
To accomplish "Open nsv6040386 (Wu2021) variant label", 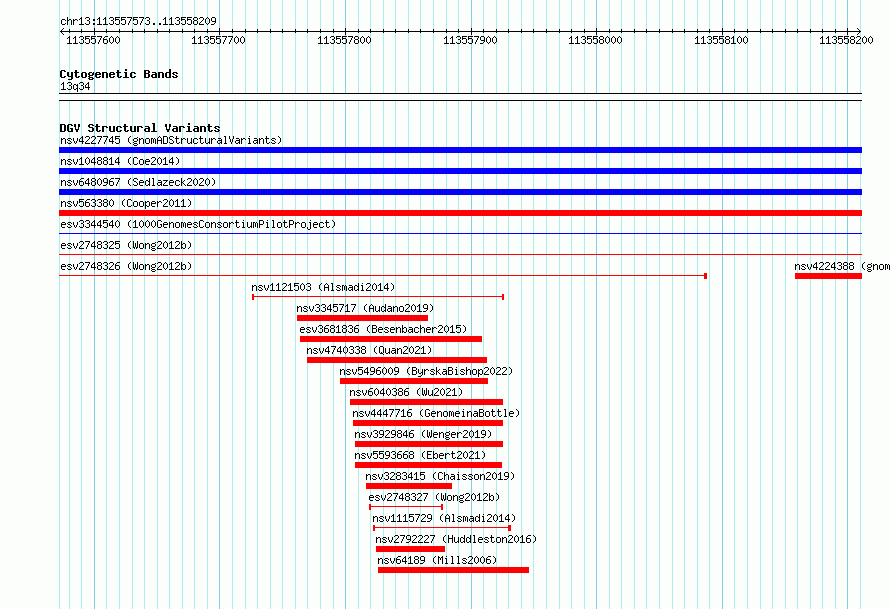I will 406,392.
